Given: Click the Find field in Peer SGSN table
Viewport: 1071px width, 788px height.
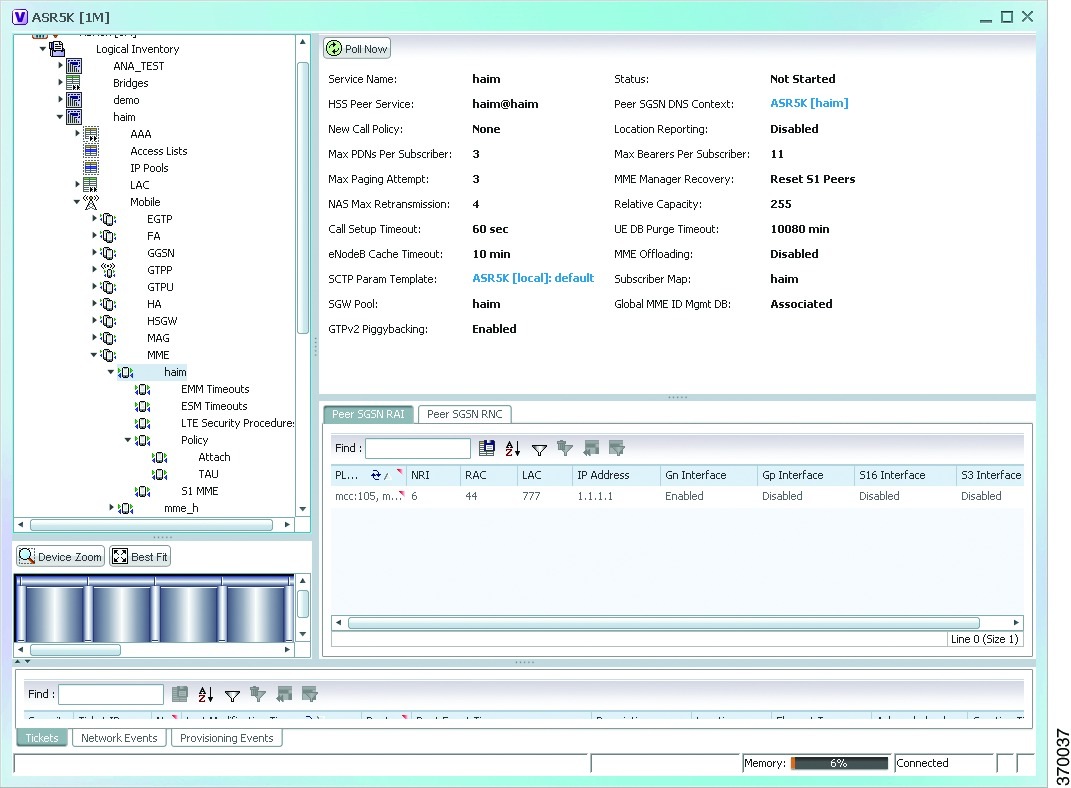Looking at the screenshot, I should pos(418,448).
